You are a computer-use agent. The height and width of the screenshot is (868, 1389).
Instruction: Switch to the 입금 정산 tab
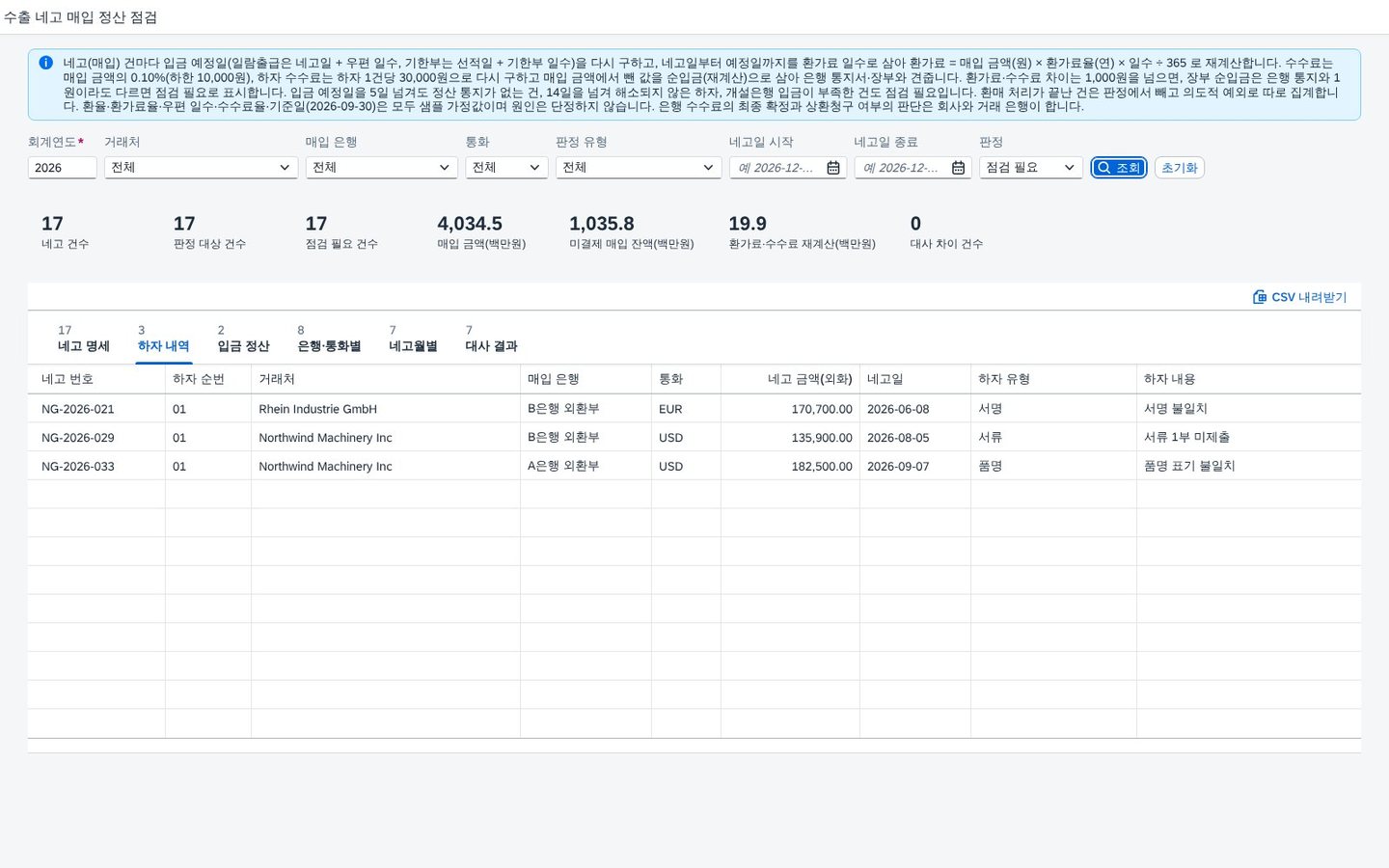[243, 339]
